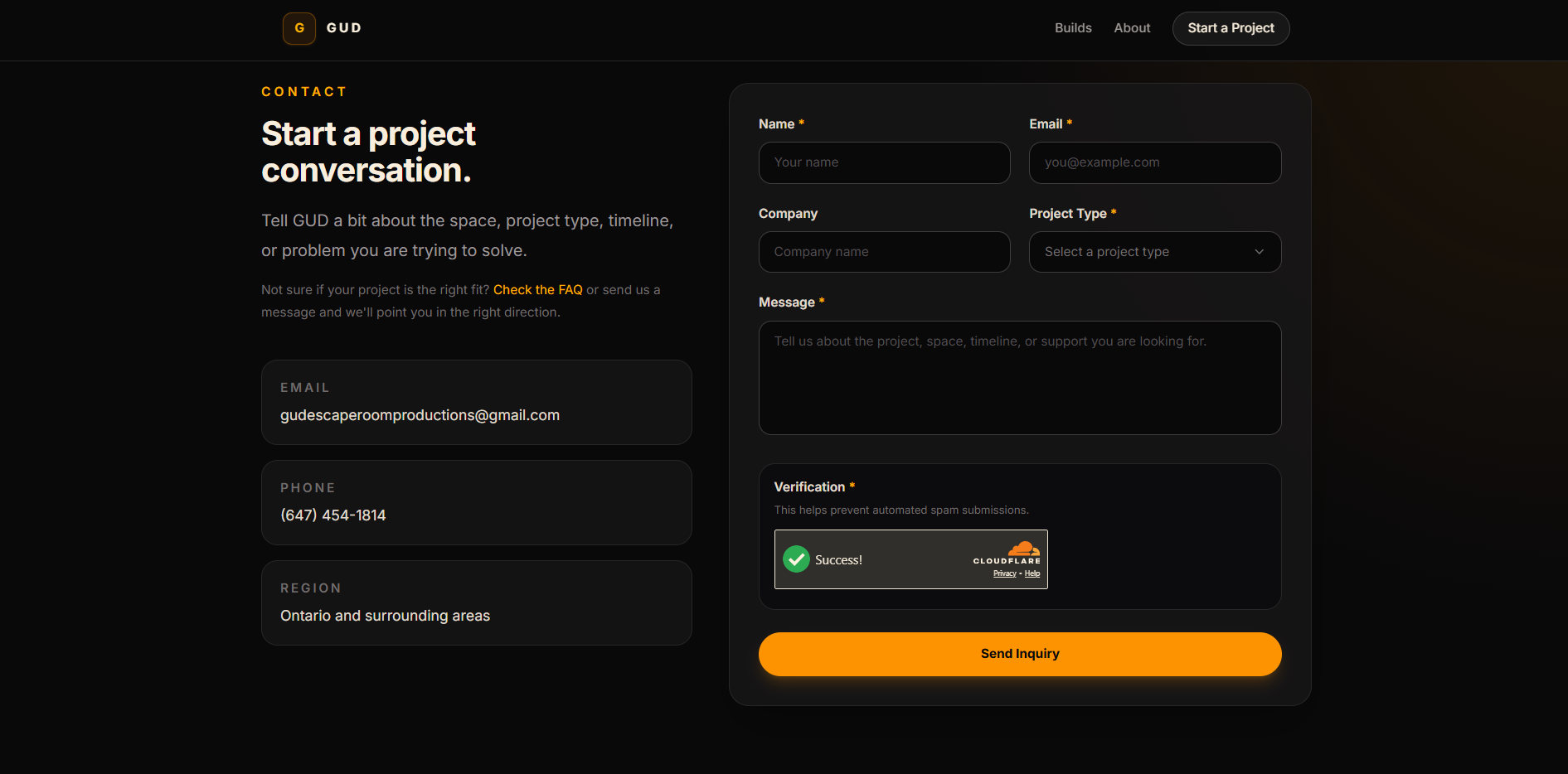Click the phone number (647) 454-1814
This screenshot has height=774, width=1568.
(x=333, y=515)
